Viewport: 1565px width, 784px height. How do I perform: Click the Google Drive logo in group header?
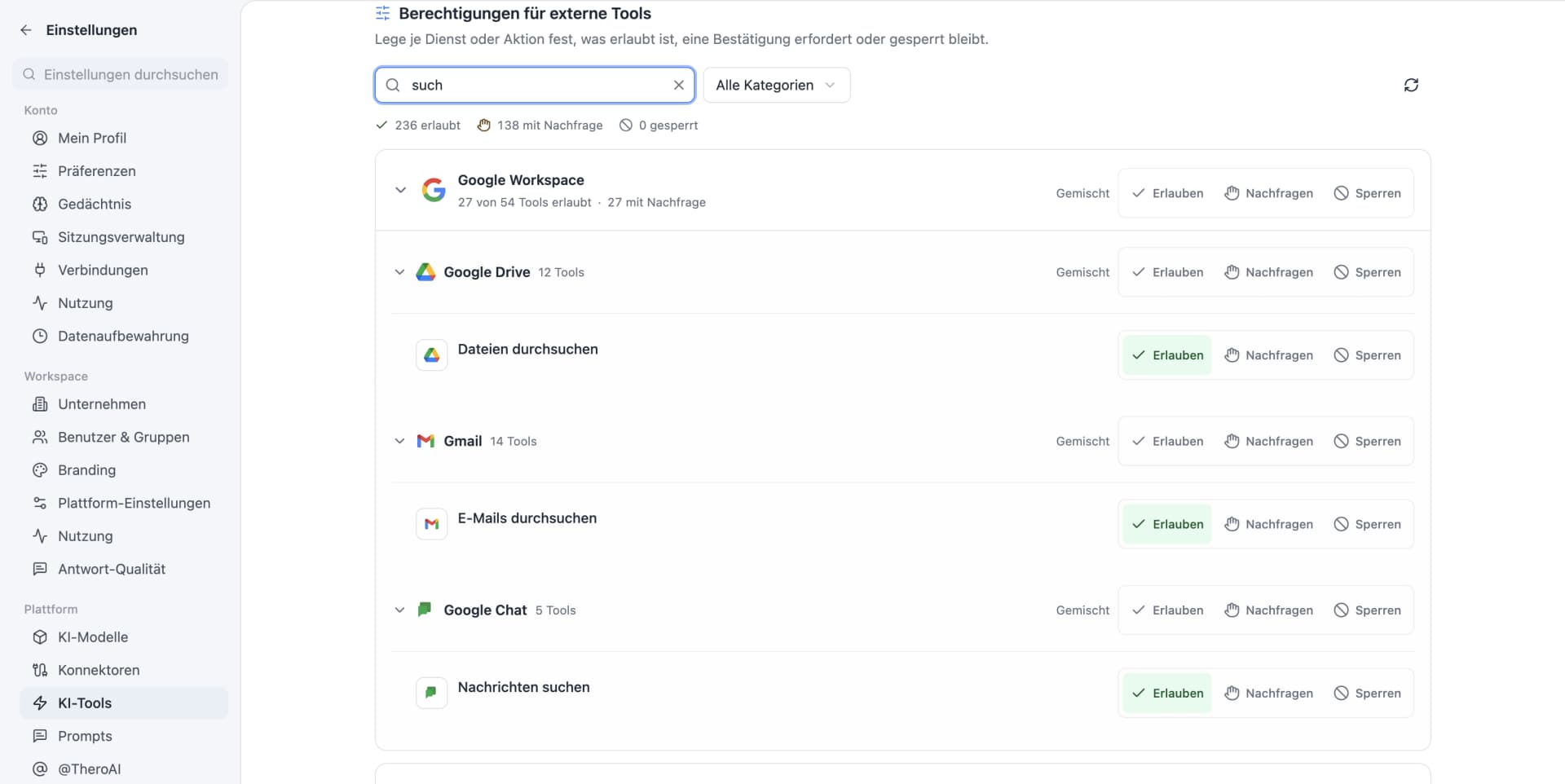tap(425, 272)
